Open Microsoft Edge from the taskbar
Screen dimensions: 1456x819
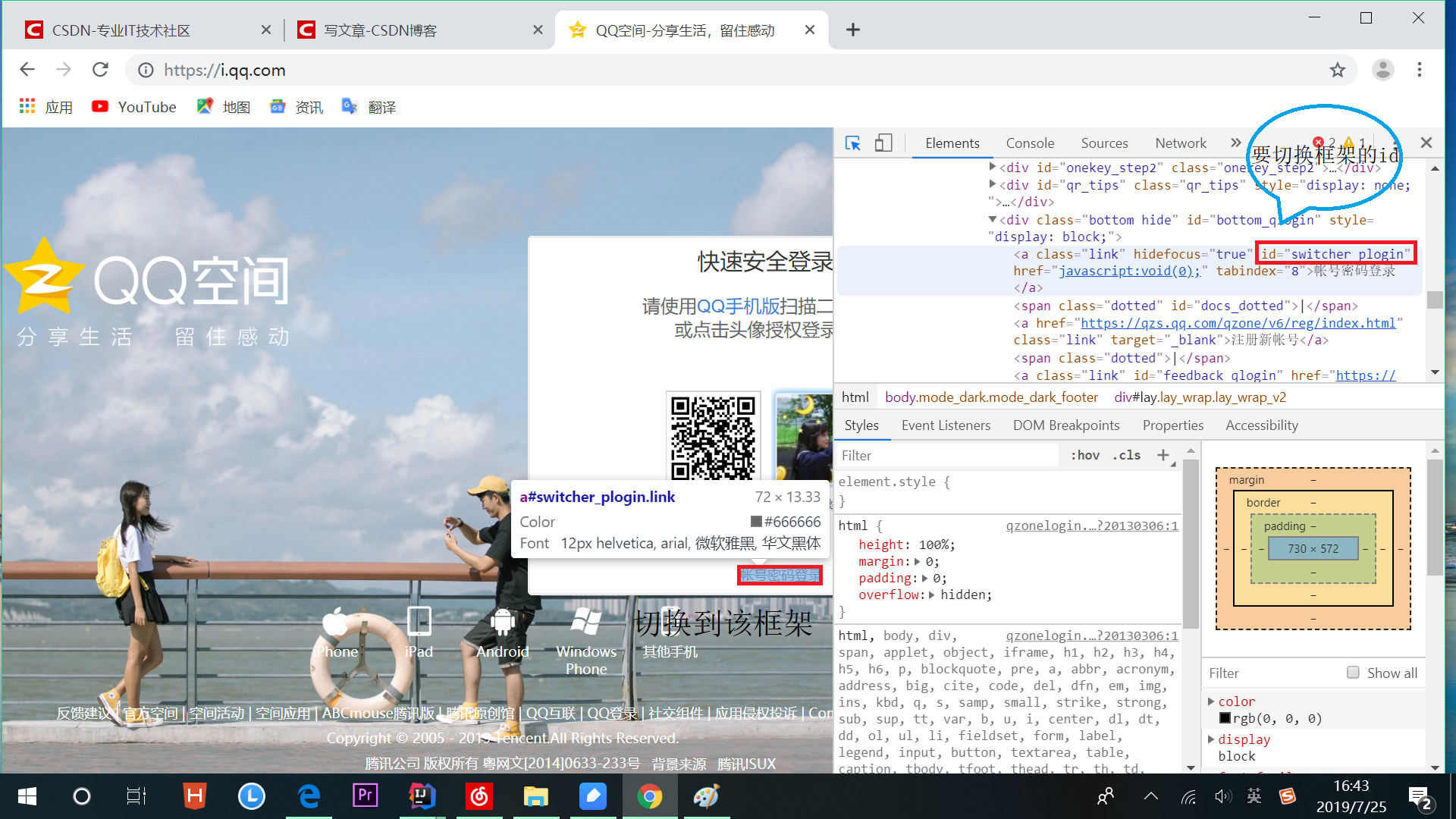(309, 796)
